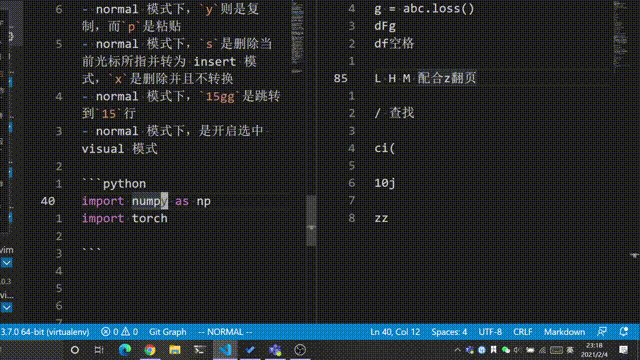Click the '```python' code fence line
Screen dimensions: 640x360
114,183
